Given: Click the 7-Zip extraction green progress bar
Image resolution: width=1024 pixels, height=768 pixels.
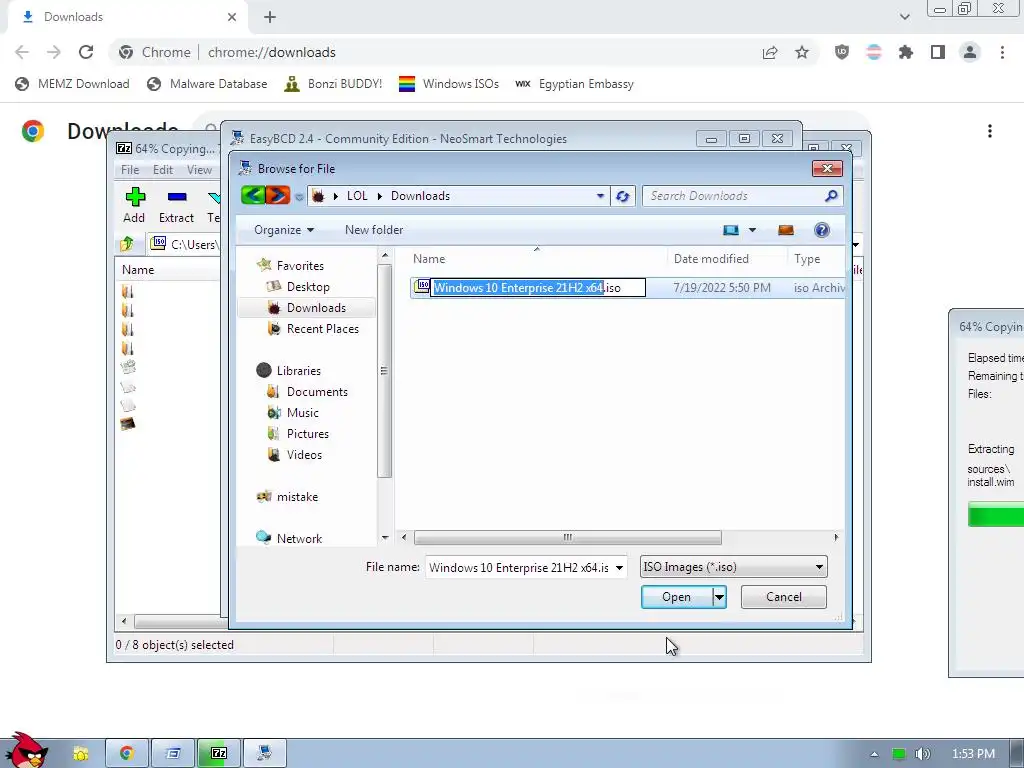Looking at the screenshot, I should (x=995, y=514).
